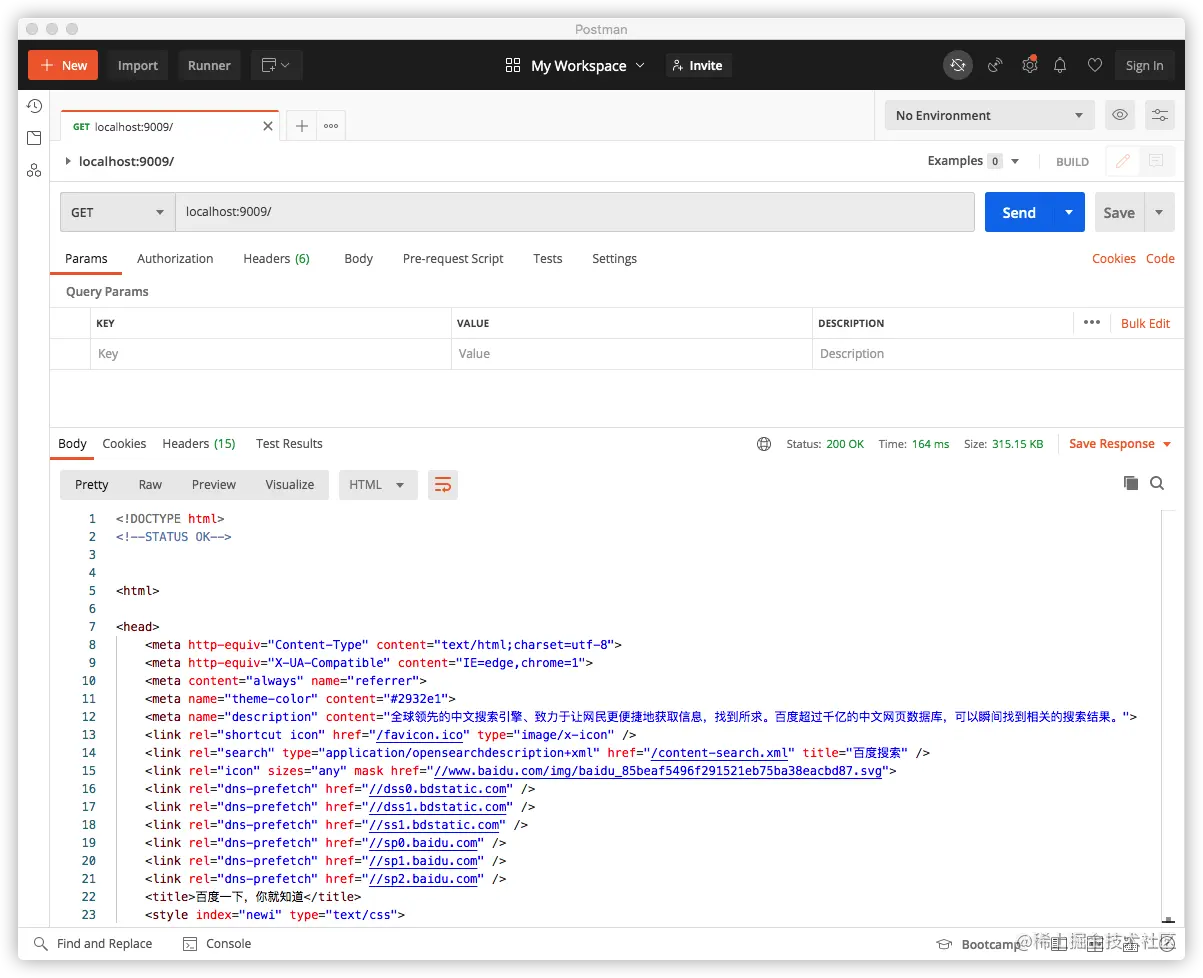Switch to the Test Results tab
This screenshot has height=978, width=1203.
tap(289, 444)
